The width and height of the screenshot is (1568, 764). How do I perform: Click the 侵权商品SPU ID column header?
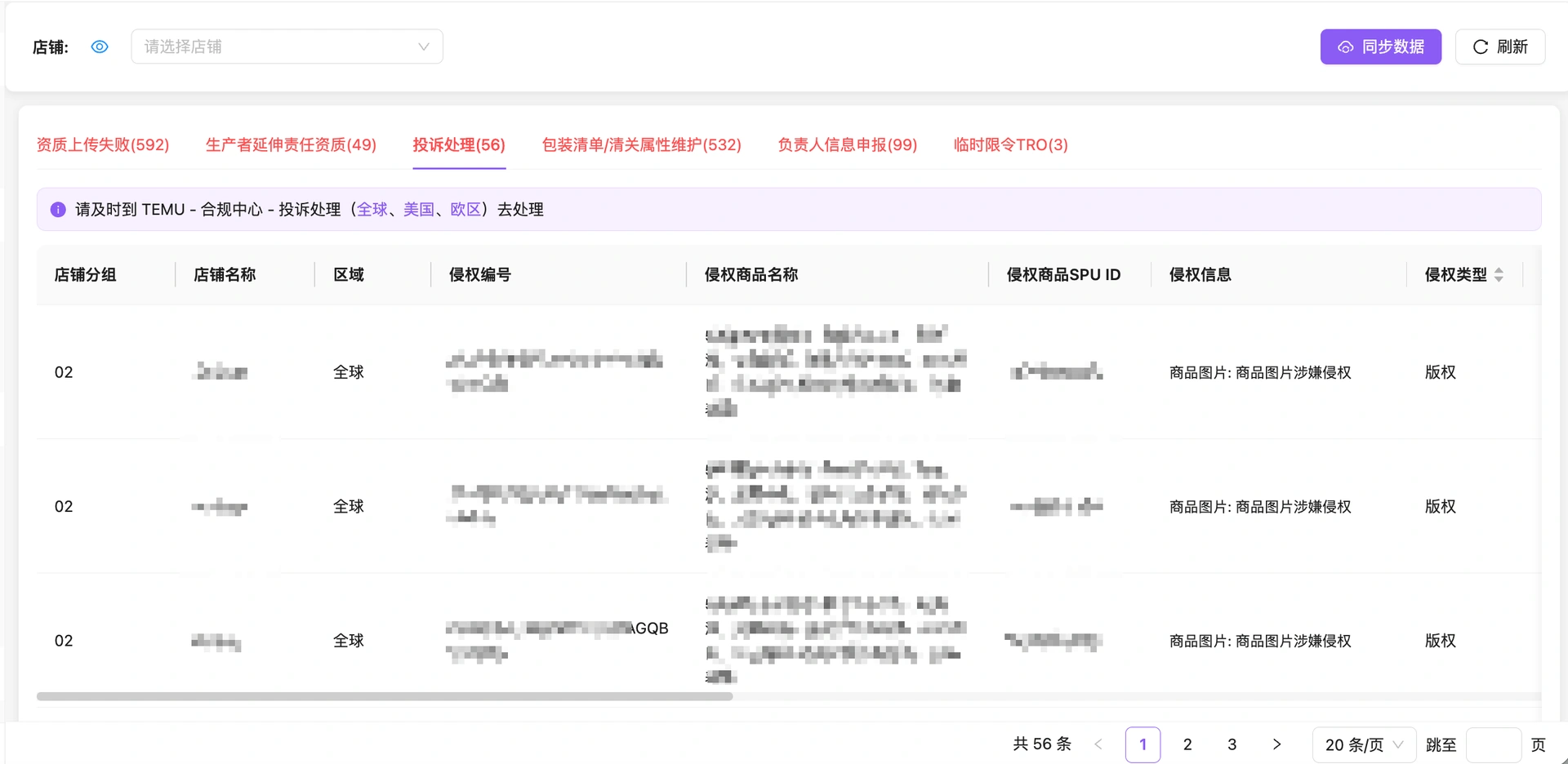pyautogui.click(x=1070, y=275)
